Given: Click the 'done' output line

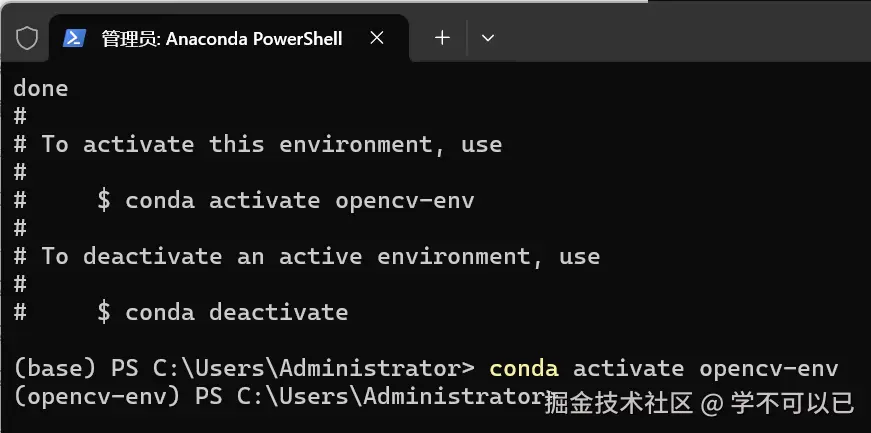Looking at the screenshot, I should point(40,88).
